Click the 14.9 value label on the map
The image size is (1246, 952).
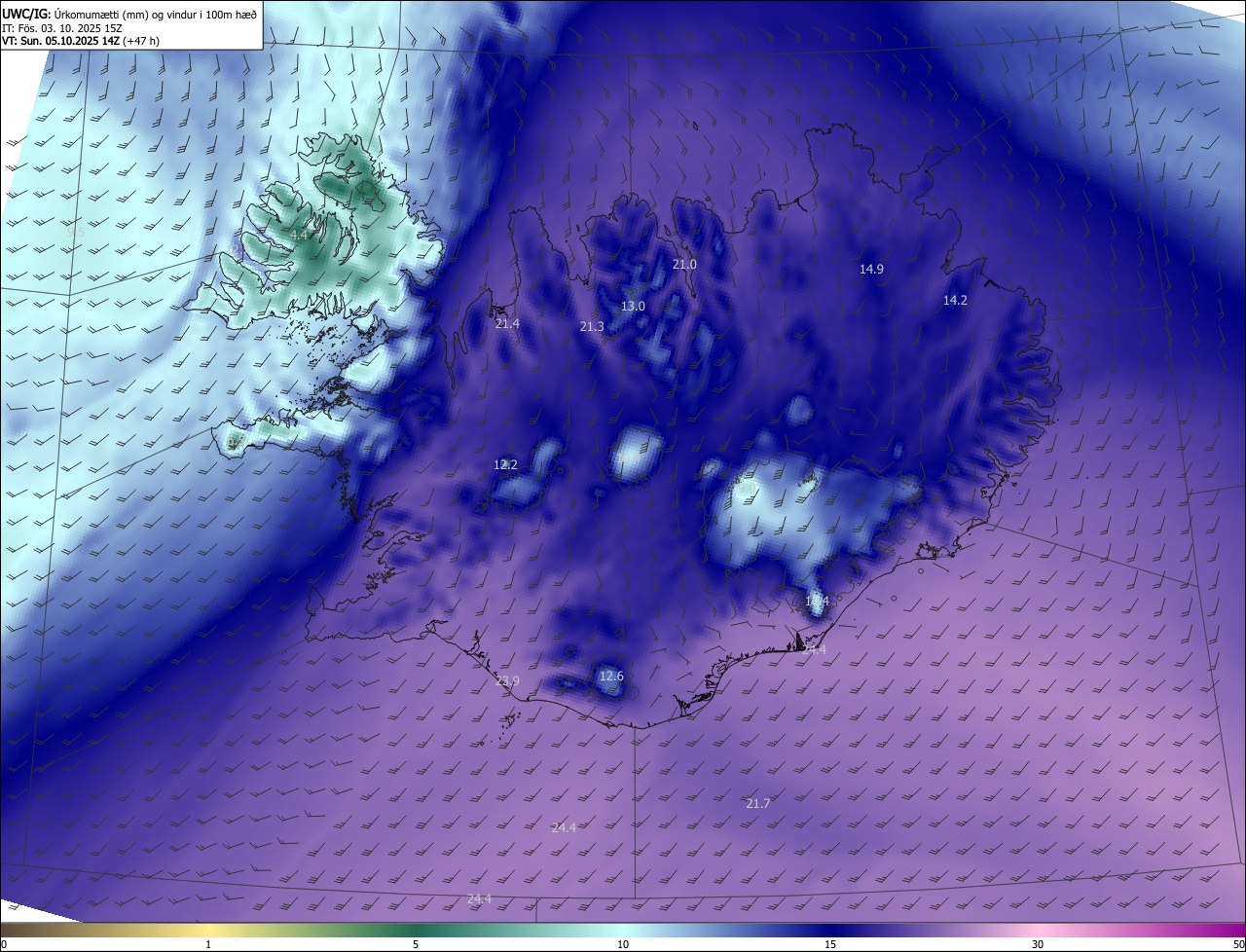[871, 270]
